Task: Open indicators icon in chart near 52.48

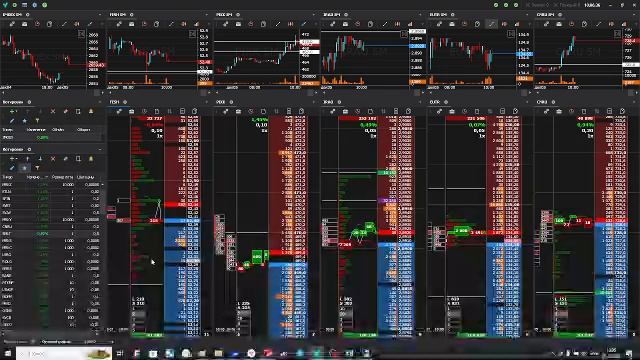Action: coord(197,24)
